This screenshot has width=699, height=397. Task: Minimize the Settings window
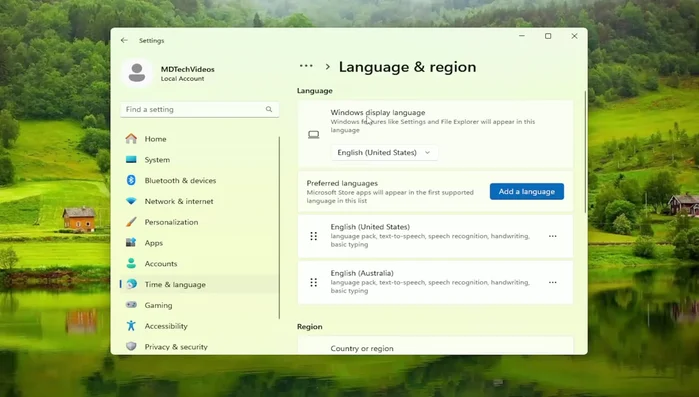[x=522, y=36]
